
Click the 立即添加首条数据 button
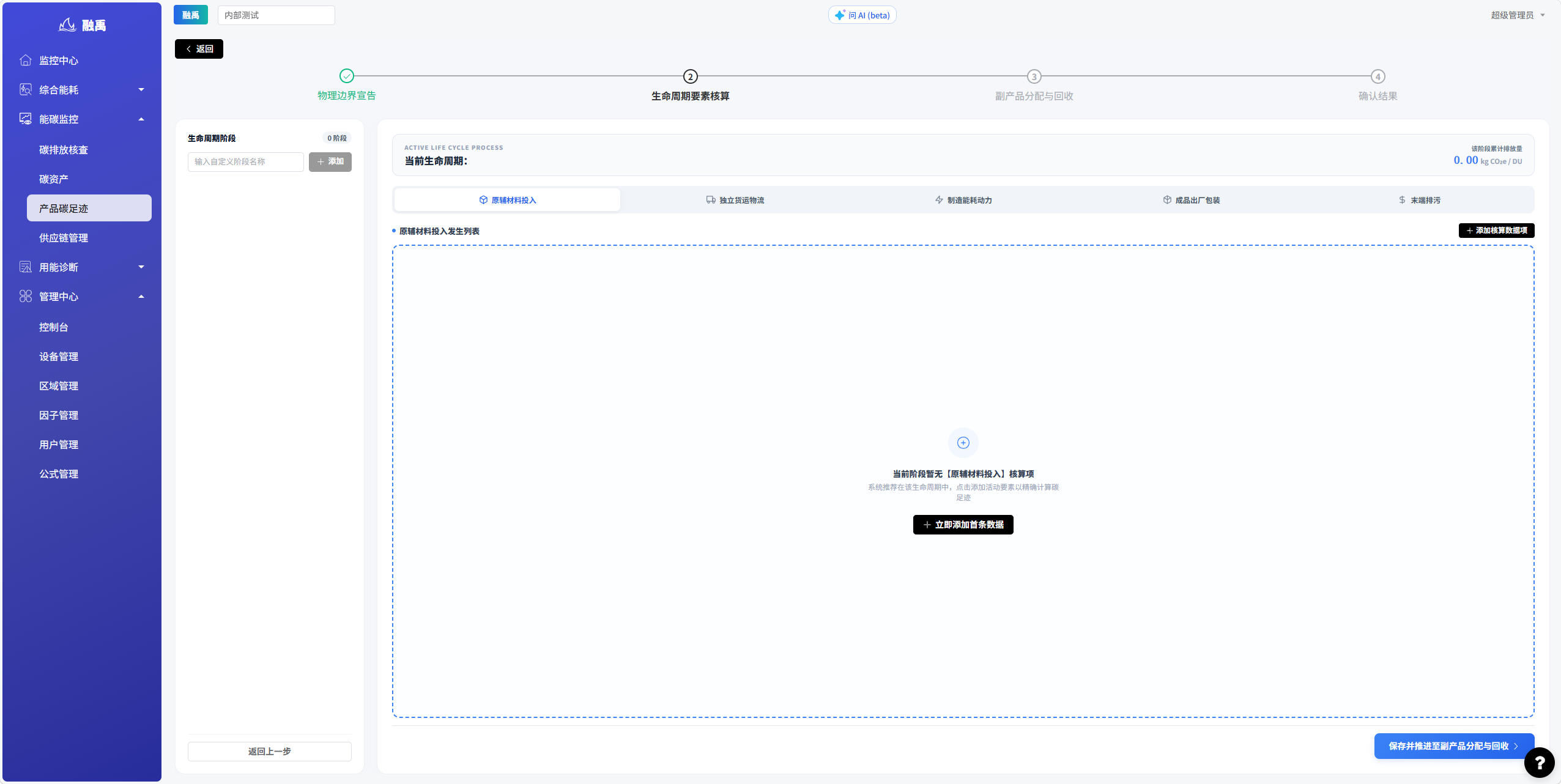click(x=963, y=525)
